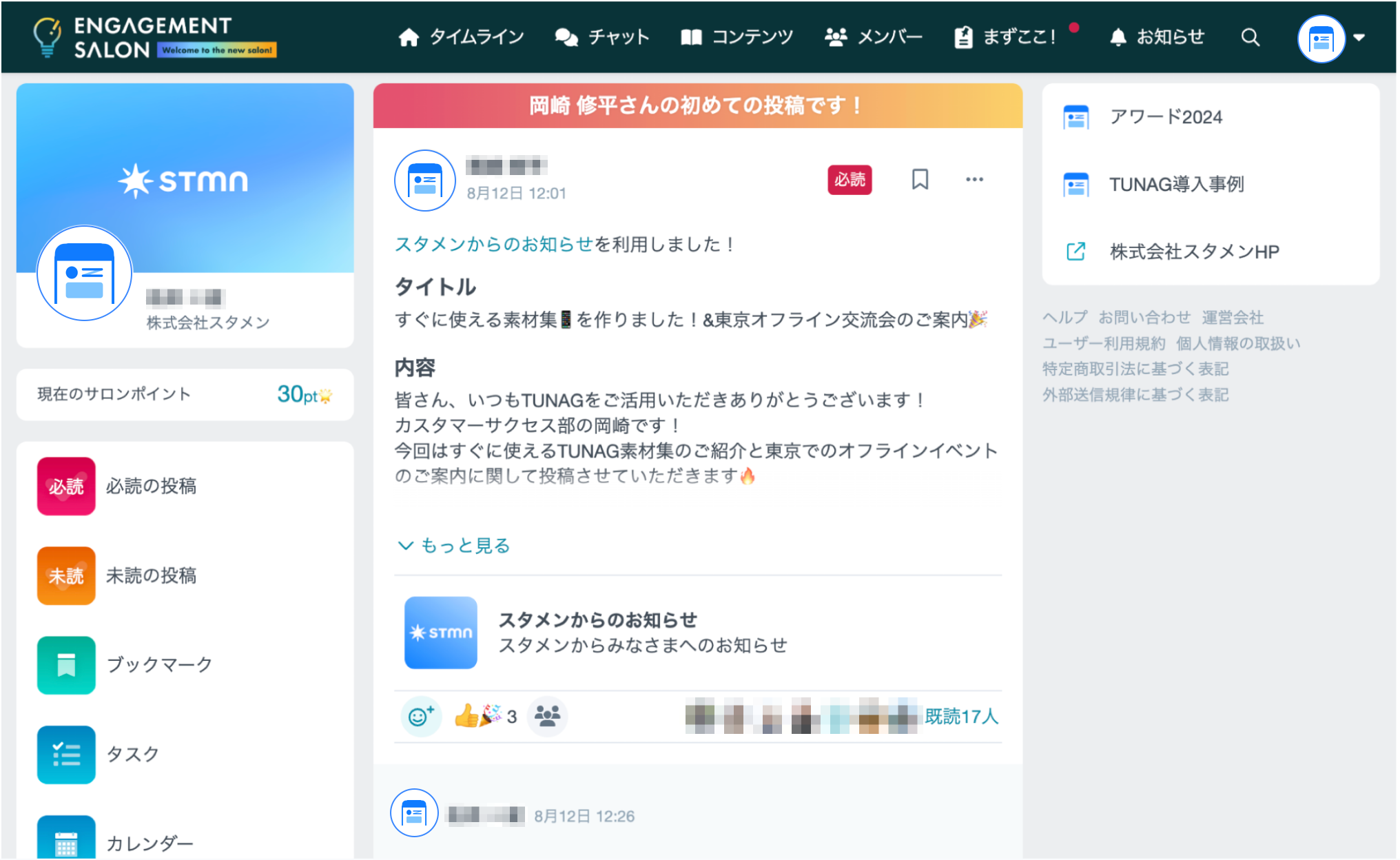Click the 未読 orange sidebar icon

(66, 575)
